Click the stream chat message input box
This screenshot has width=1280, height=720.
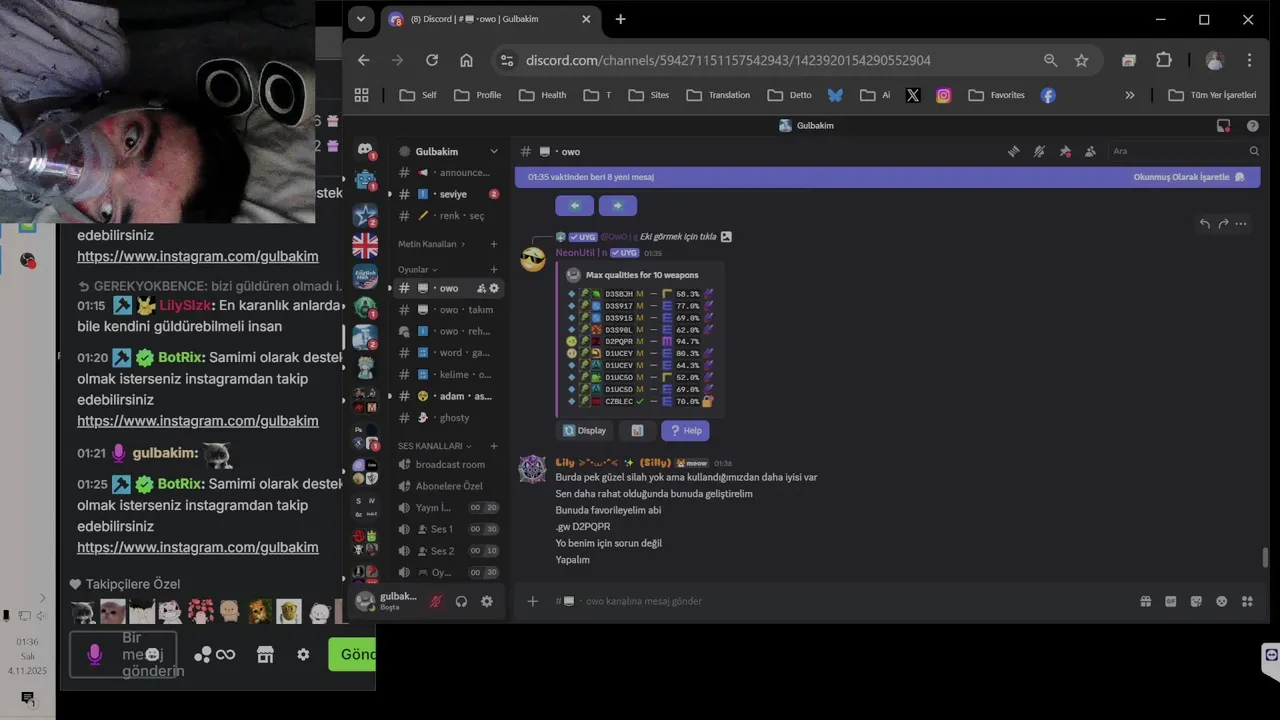123,654
